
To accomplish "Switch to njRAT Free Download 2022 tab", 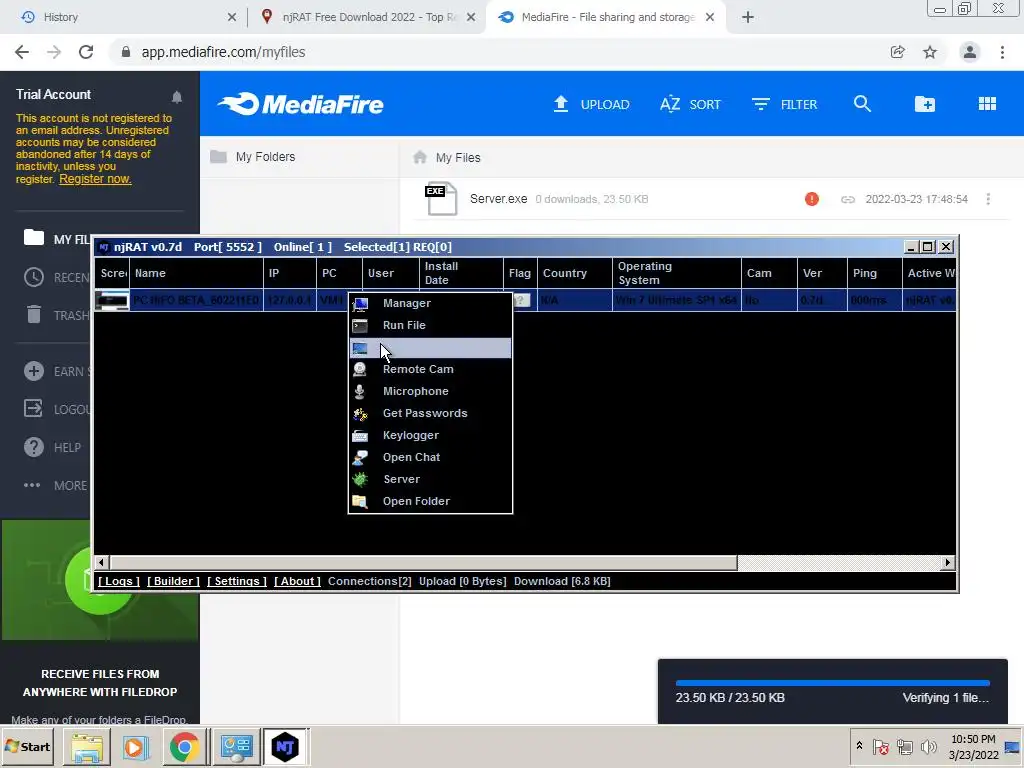I will tap(369, 17).
